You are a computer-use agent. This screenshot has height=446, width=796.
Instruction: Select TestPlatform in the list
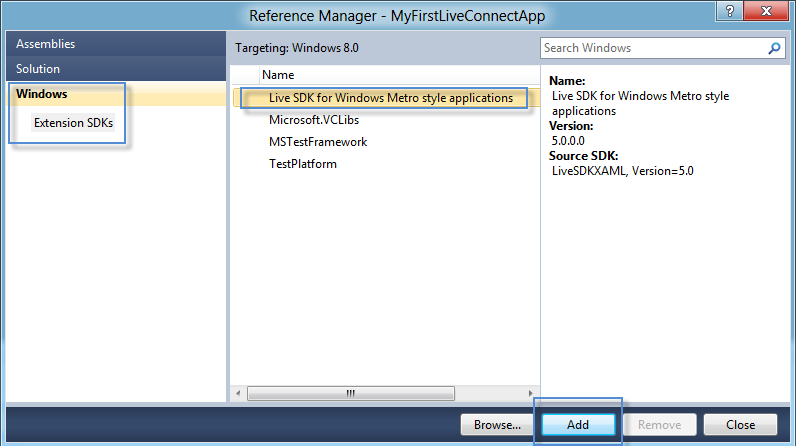pyautogui.click(x=303, y=164)
